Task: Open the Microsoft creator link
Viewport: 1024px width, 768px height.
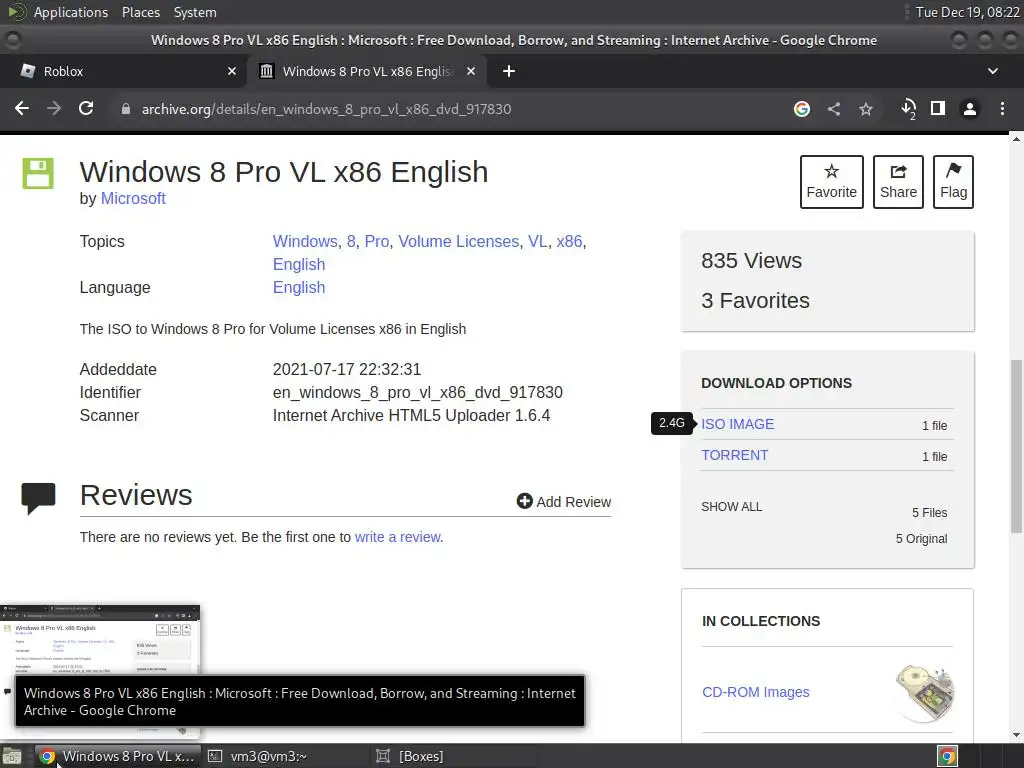Action: (x=133, y=199)
